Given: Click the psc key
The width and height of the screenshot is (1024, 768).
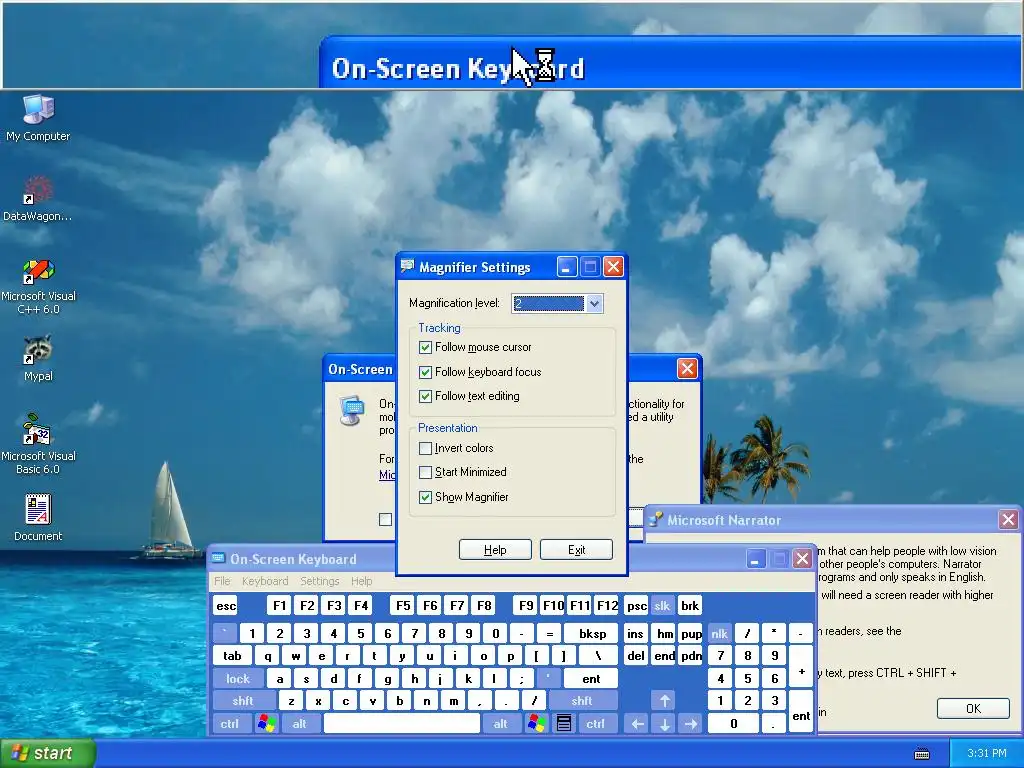Looking at the screenshot, I should pyautogui.click(x=636, y=606).
